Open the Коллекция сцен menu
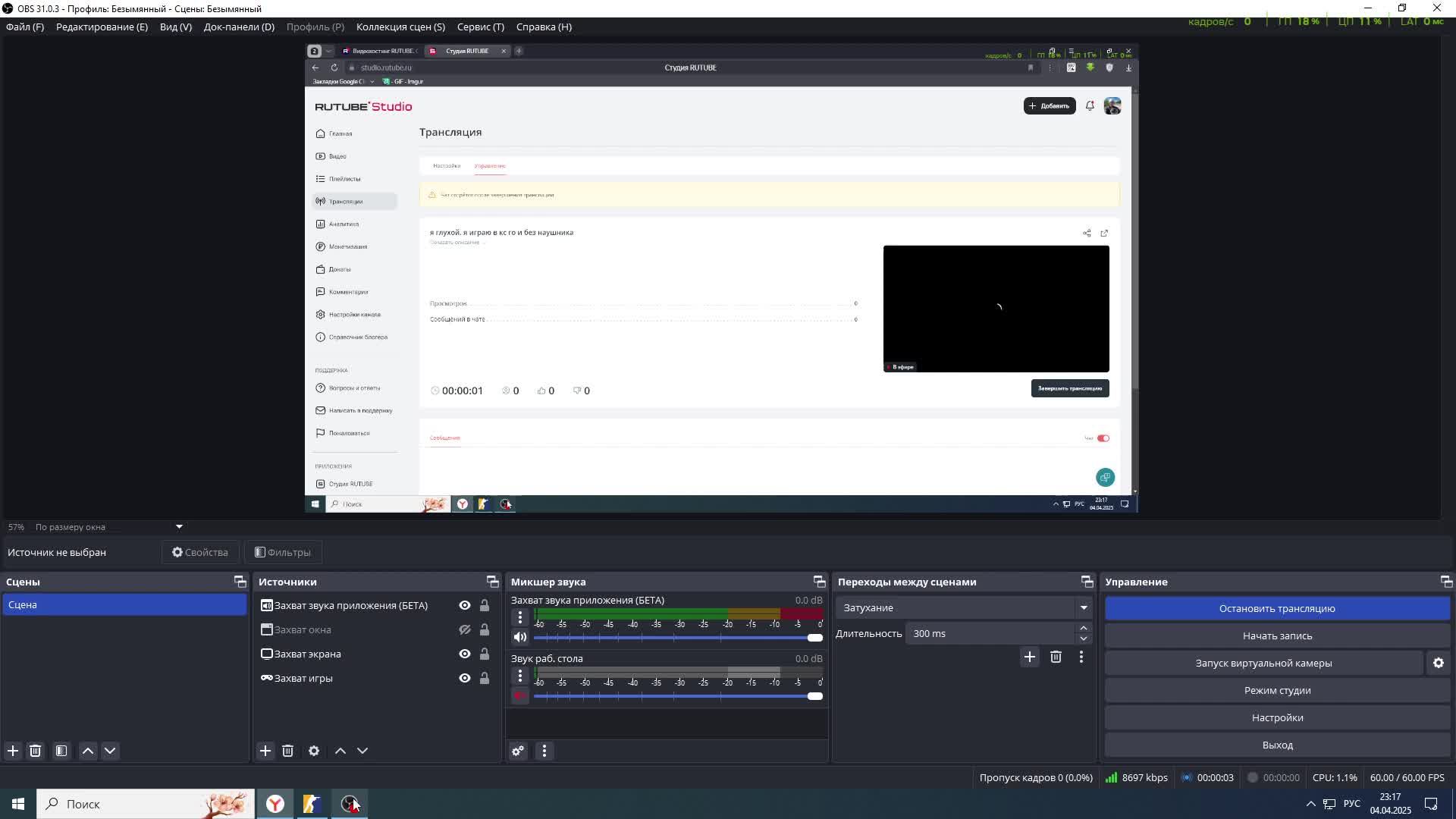 click(400, 27)
